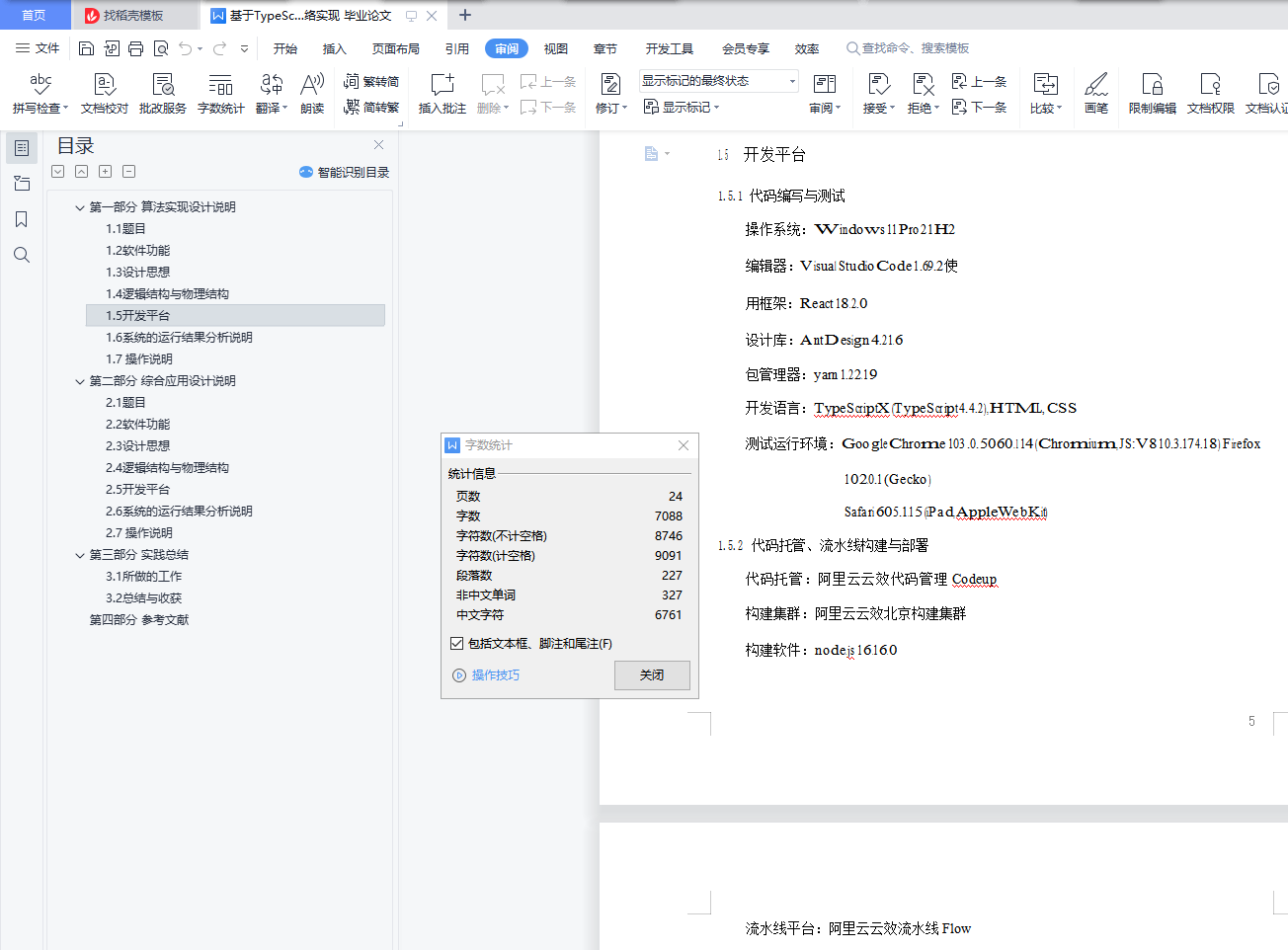Switch to the 章节 ribbon tab
The image size is (1288, 950).
[605, 48]
